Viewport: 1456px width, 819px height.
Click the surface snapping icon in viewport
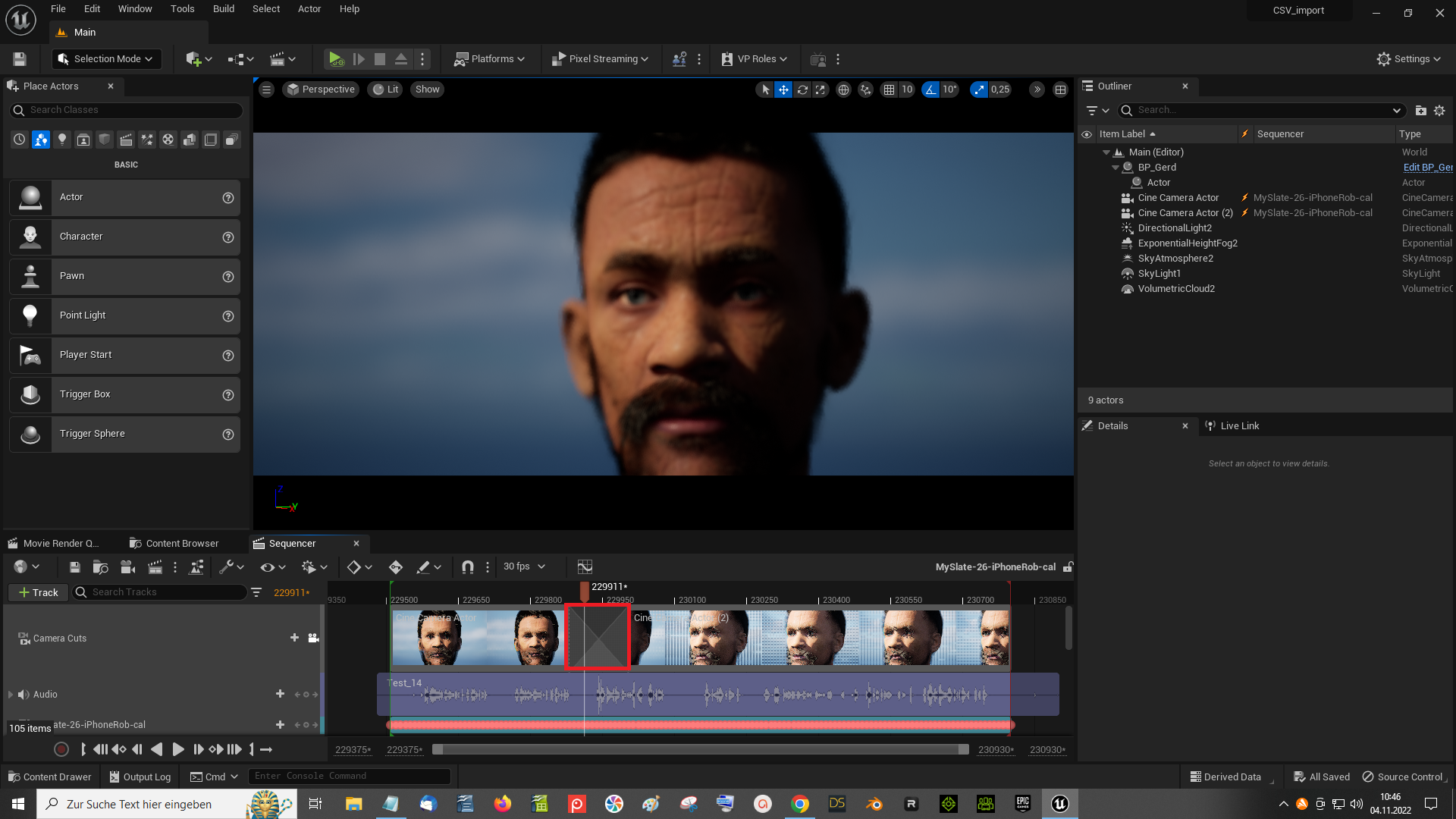(865, 89)
